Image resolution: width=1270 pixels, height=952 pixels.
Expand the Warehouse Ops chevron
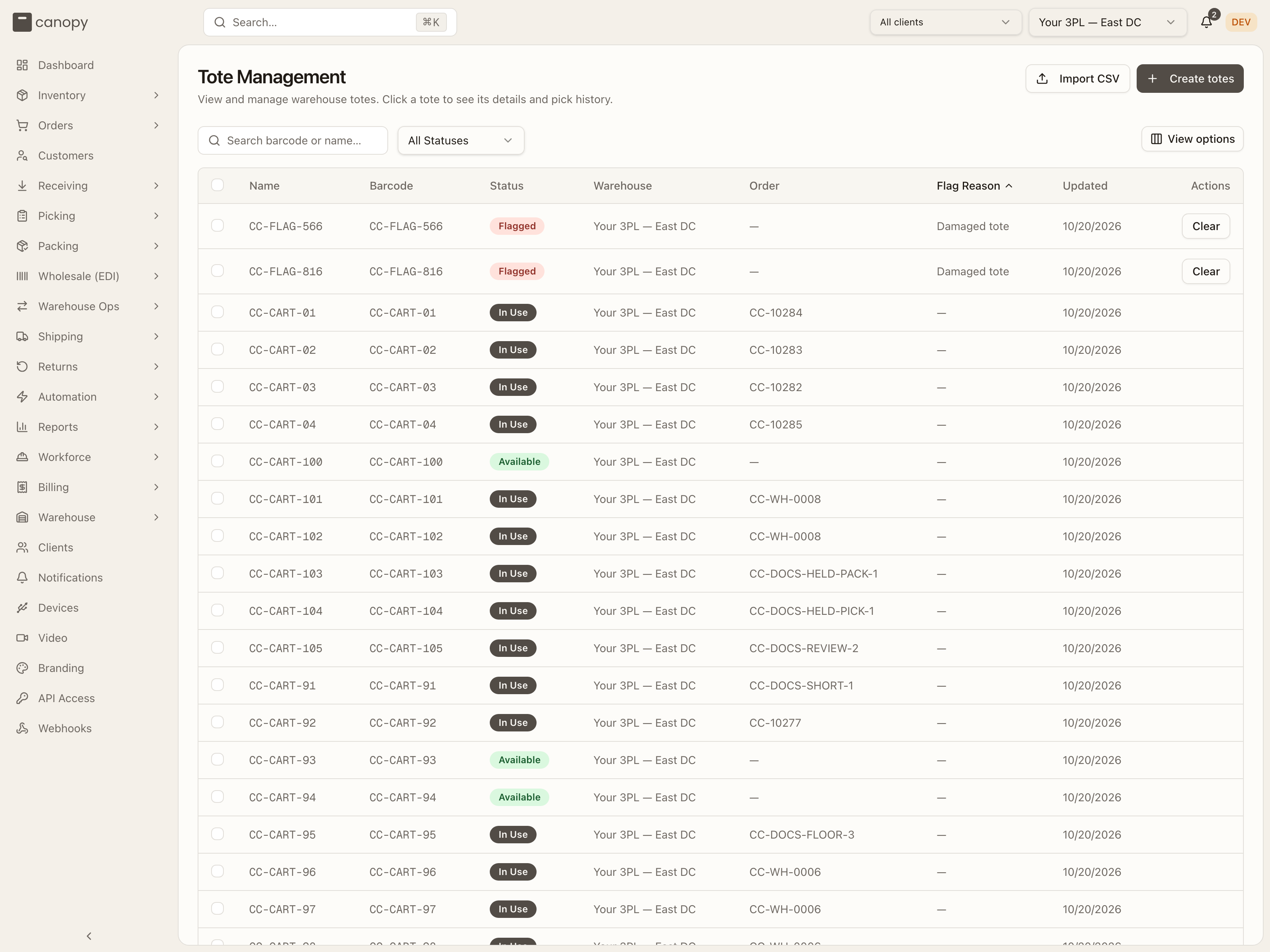[156, 307]
